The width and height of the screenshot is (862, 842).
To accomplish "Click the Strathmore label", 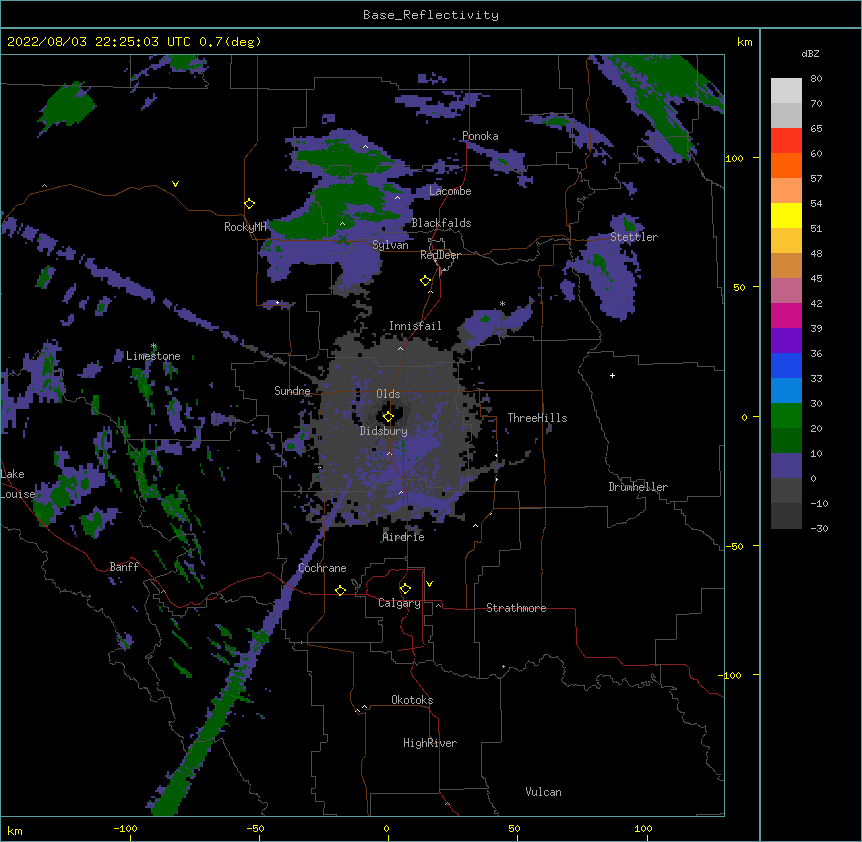I will (516, 608).
